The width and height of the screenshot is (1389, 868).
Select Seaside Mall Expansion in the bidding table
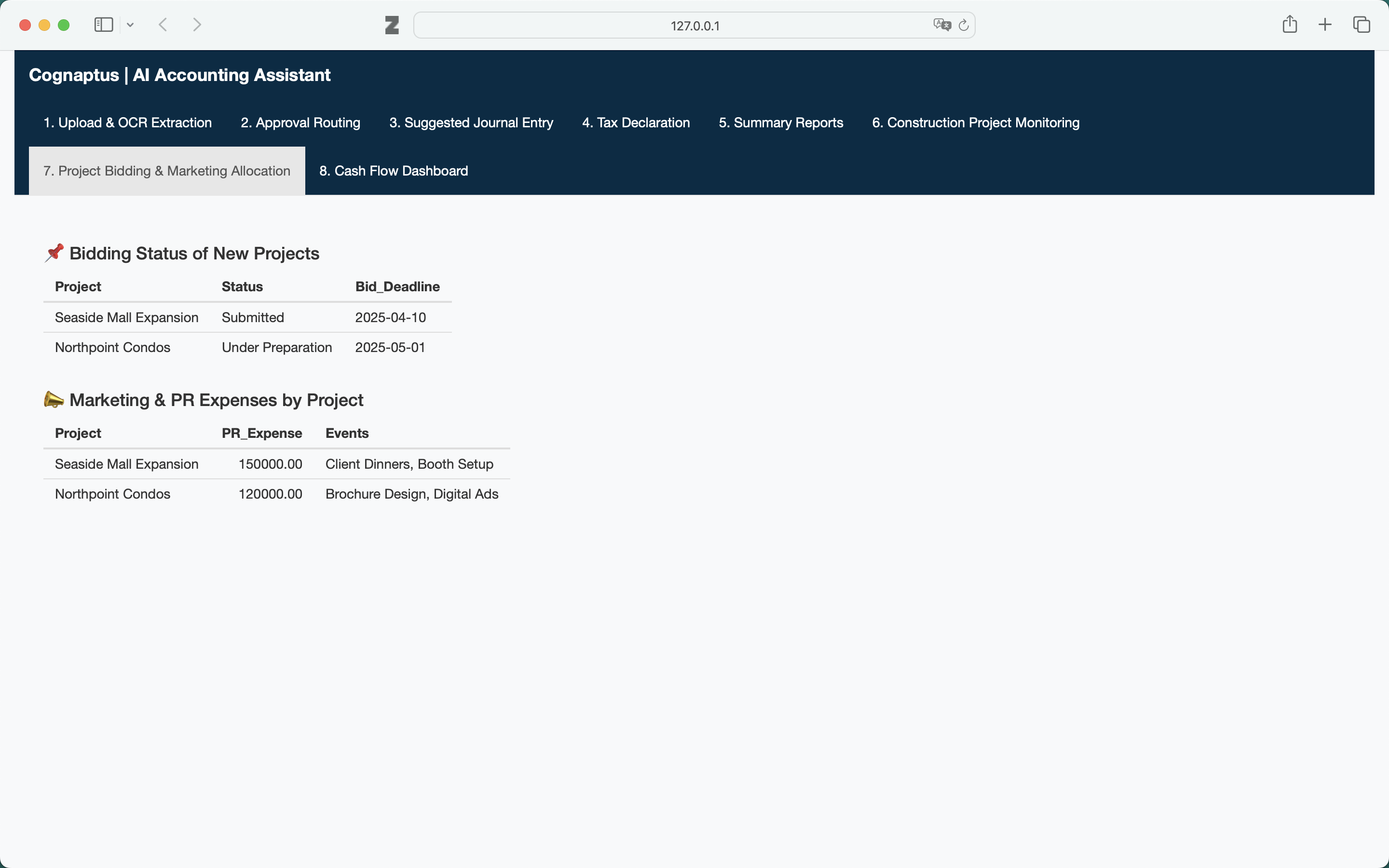click(x=127, y=317)
